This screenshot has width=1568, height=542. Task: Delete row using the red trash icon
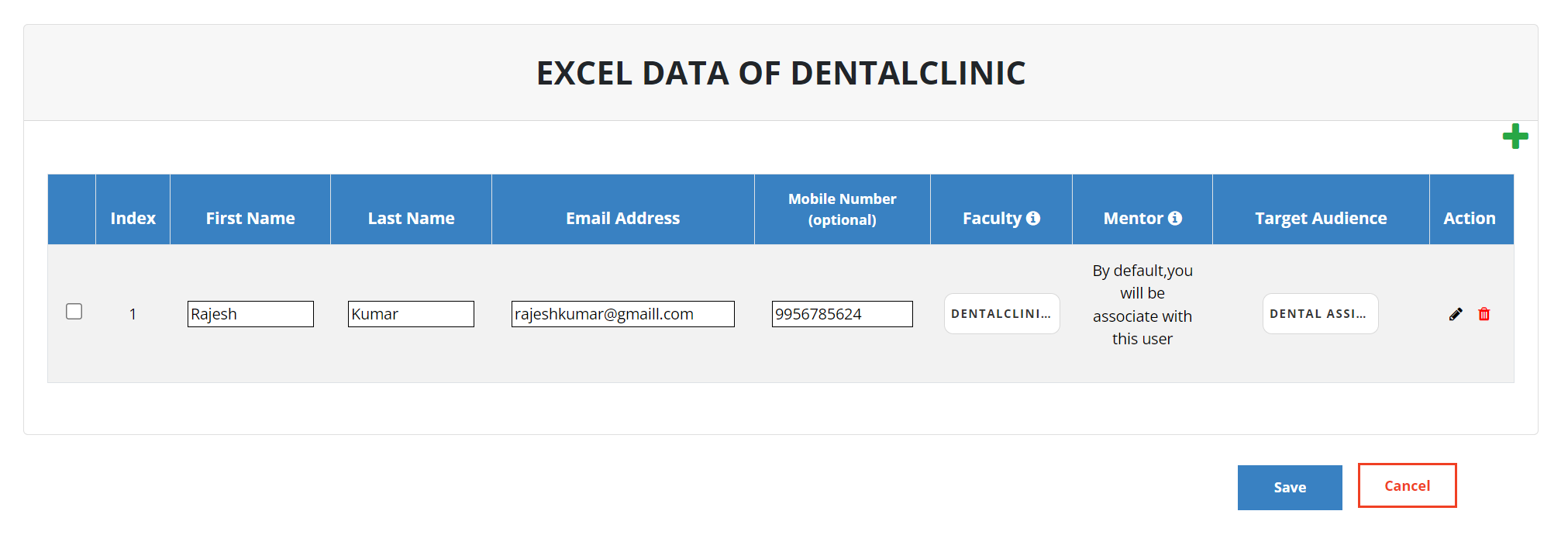pyautogui.click(x=1484, y=314)
